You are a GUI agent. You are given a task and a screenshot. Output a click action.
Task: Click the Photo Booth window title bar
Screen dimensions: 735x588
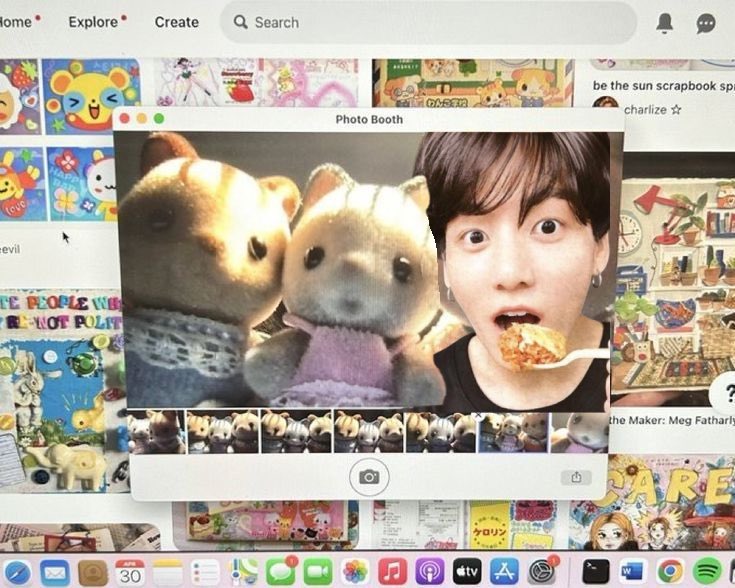tap(369, 119)
